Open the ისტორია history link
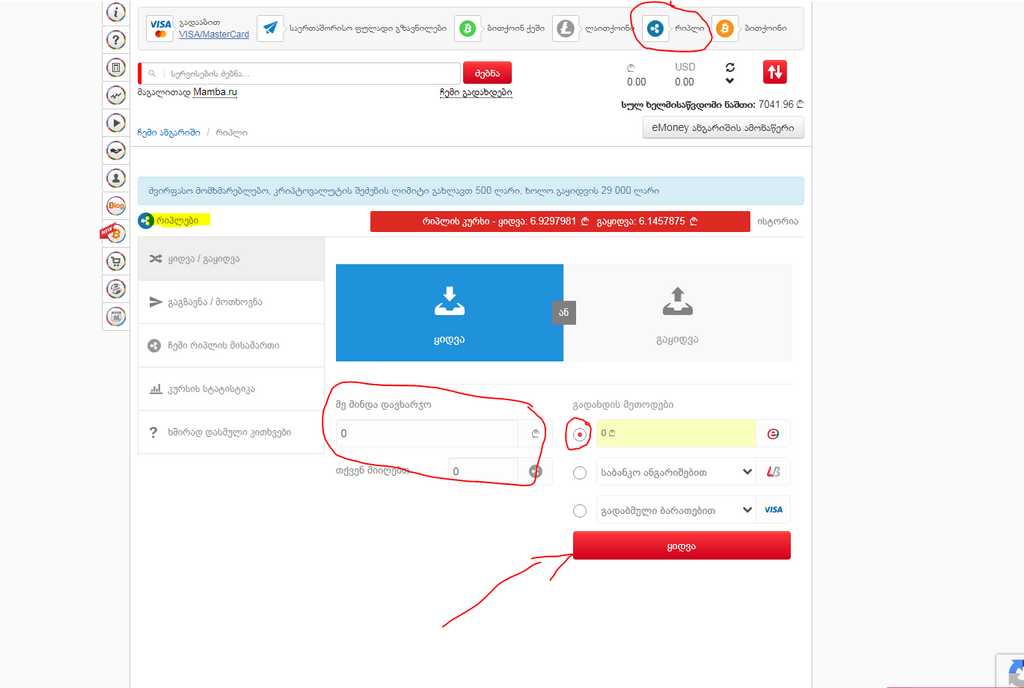The width and height of the screenshot is (1024, 688). (x=777, y=221)
